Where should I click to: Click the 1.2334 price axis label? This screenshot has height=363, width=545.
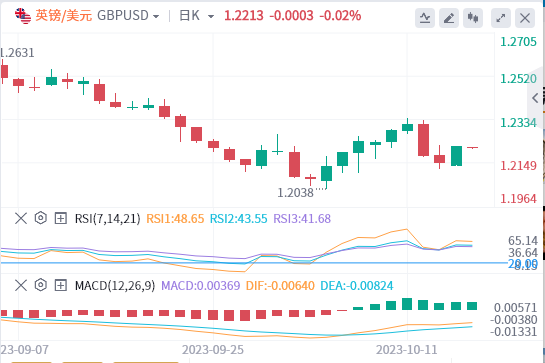pyautogui.click(x=518, y=123)
